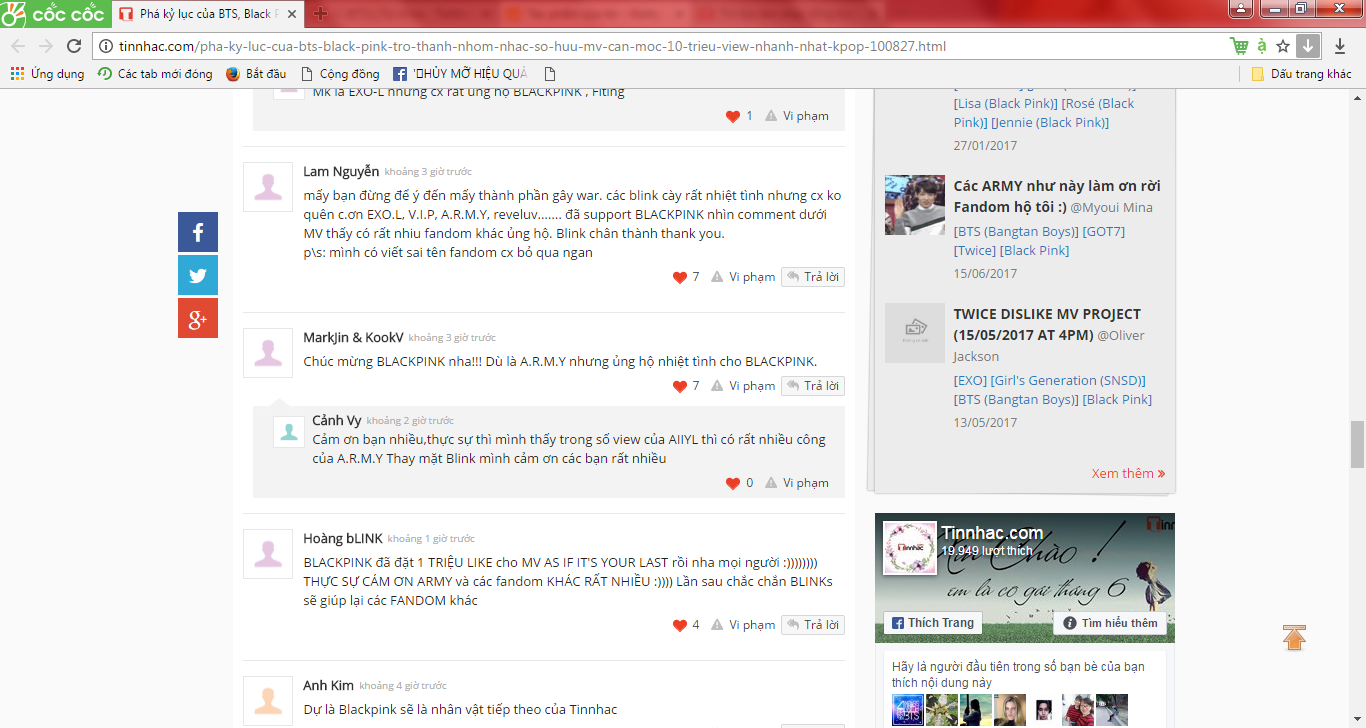Toggle the Vietnamese typing 'à' icon
The width and height of the screenshot is (1366, 728).
coord(1262,46)
